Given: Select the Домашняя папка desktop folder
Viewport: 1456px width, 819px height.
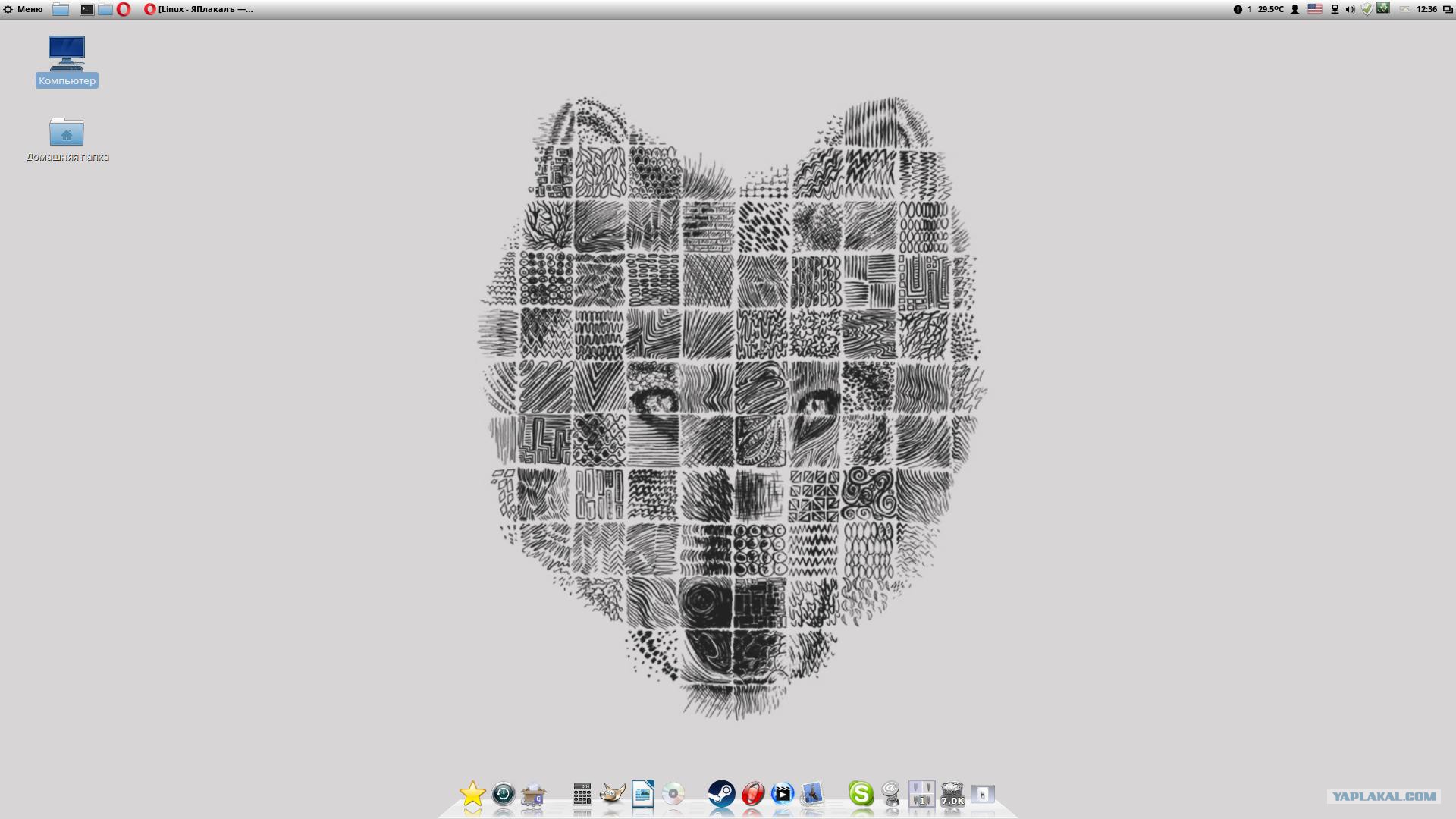Looking at the screenshot, I should (67, 140).
